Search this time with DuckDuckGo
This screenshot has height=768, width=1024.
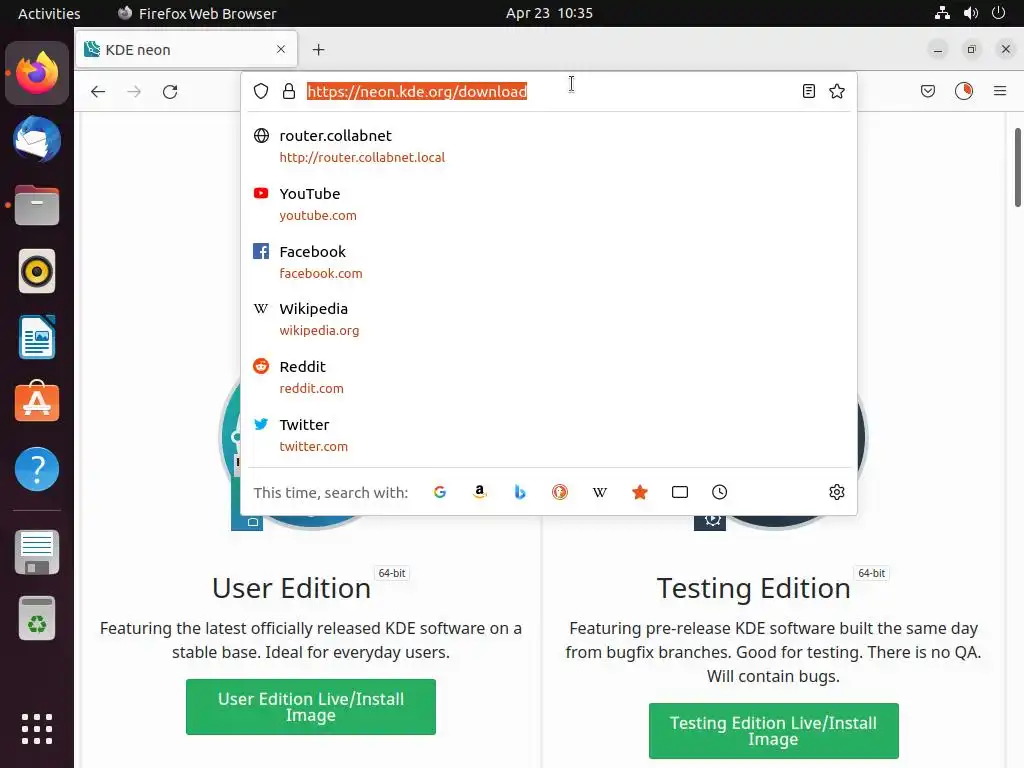pos(560,492)
